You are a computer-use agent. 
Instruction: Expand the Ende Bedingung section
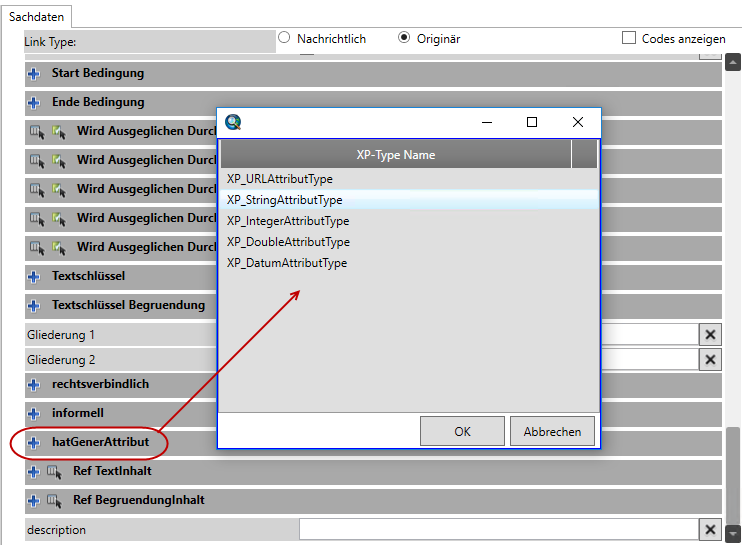click(34, 103)
